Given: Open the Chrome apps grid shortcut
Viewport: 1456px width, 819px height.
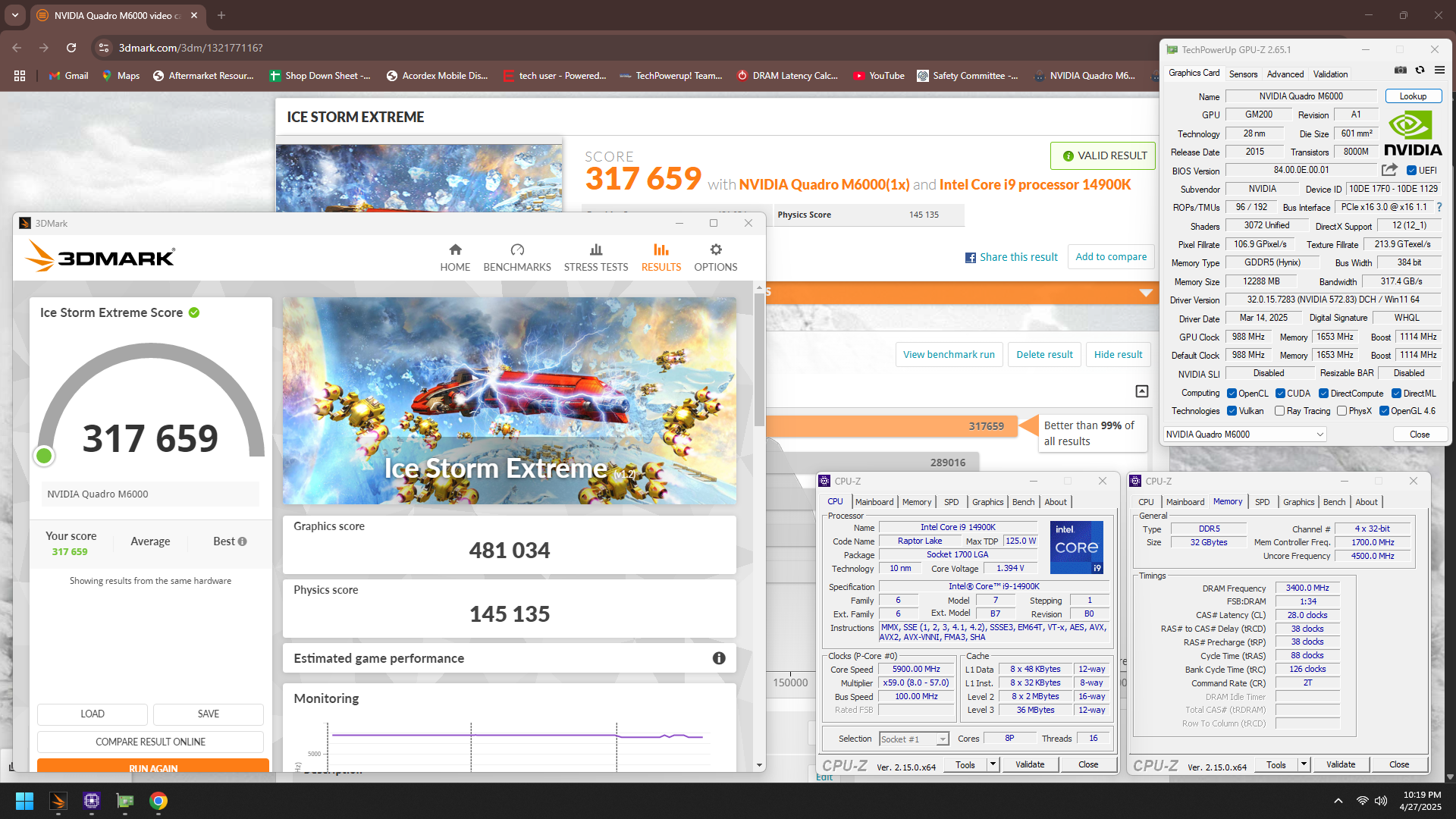Looking at the screenshot, I should coord(20,76).
